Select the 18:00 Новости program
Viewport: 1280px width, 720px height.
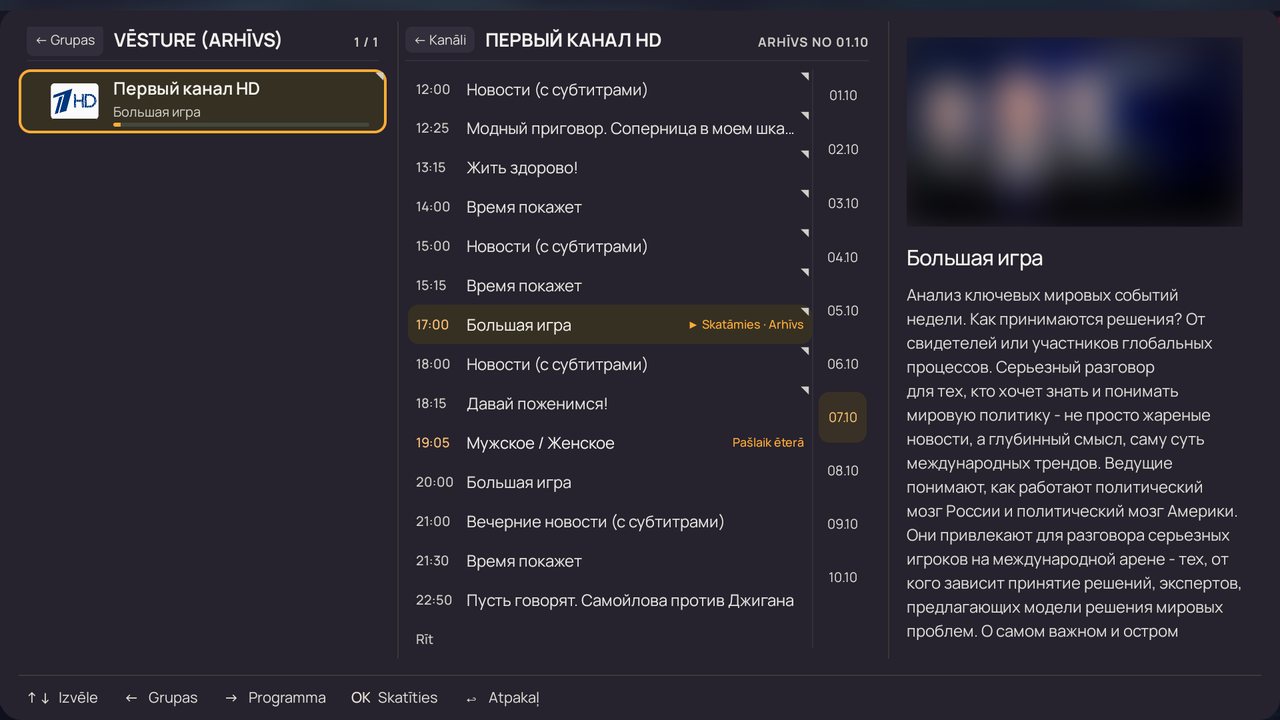(610, 364)
